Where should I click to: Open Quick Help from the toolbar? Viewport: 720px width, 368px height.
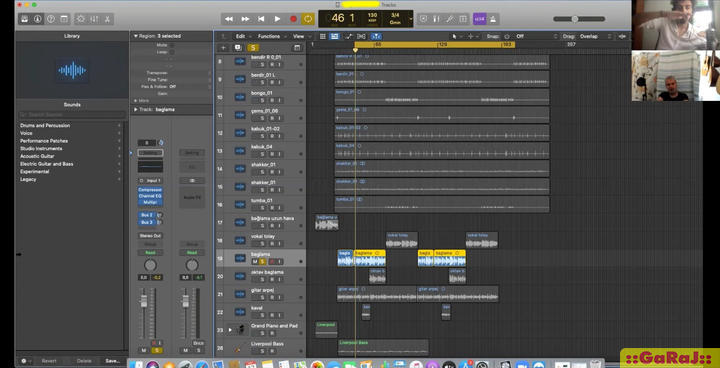tap(51, 19)
